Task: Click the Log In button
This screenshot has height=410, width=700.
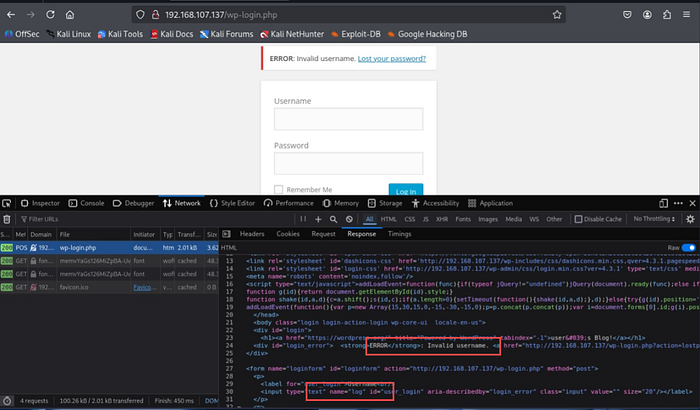Action: coord(406,190)
